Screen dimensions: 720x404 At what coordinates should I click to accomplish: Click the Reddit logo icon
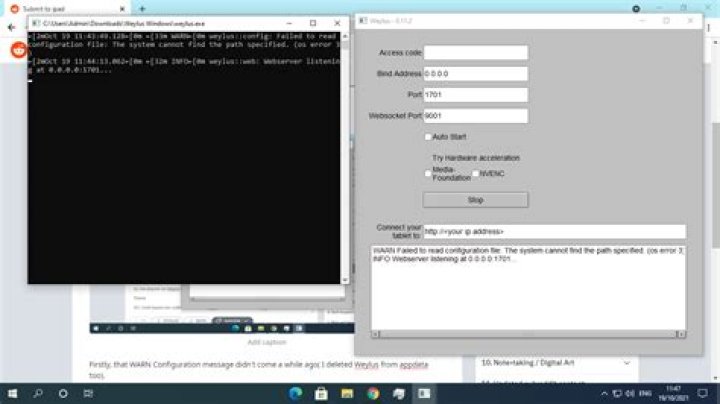(19, 50)
